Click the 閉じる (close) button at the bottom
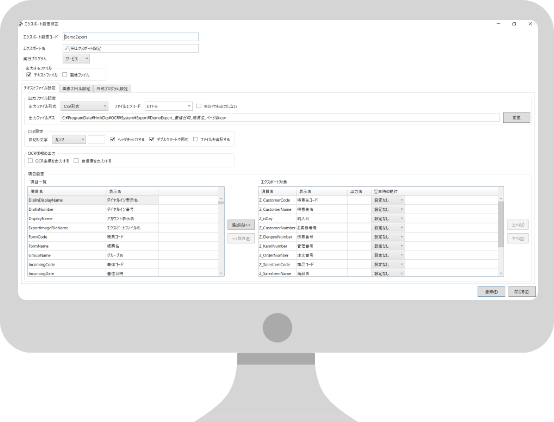The height and width of the screenshot is (422, 554). click(x=521, y=292)
